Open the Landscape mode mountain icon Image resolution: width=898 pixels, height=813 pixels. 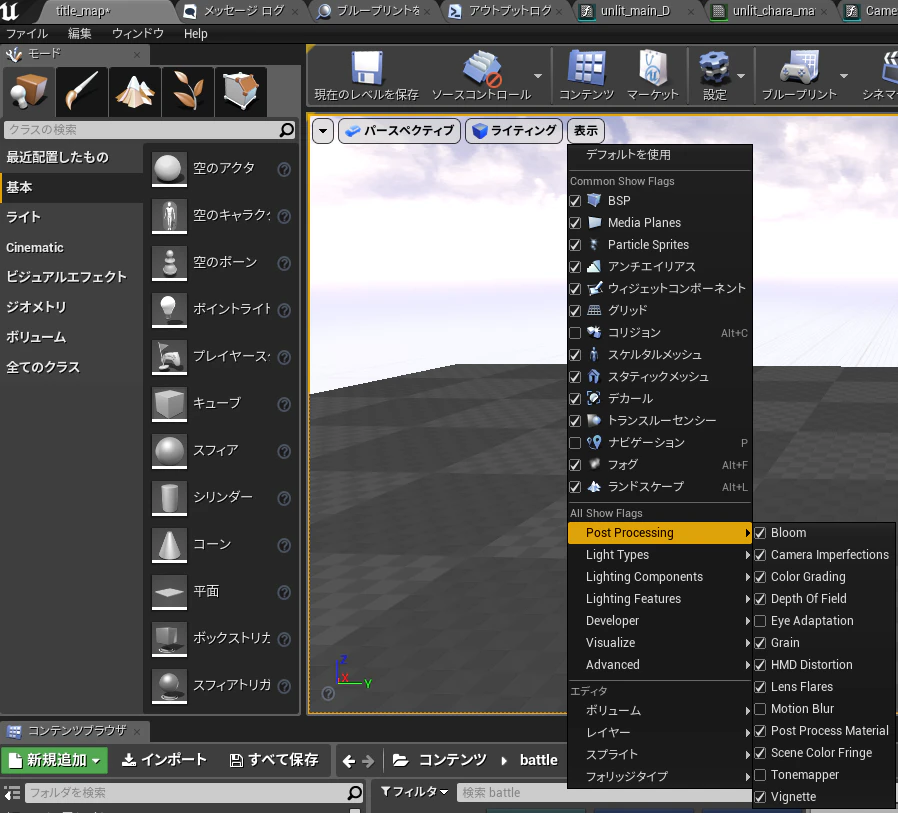tap(135, 92)
